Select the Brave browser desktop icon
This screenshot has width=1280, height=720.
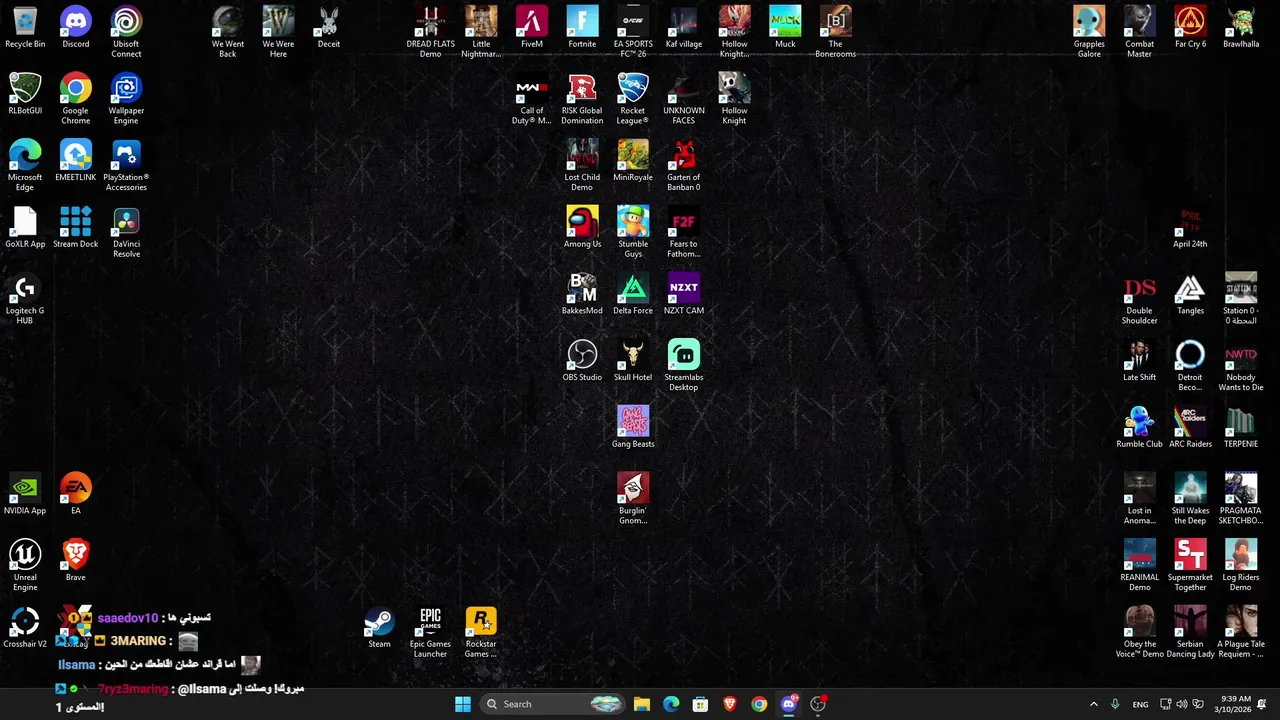click(x=76, y=561)
